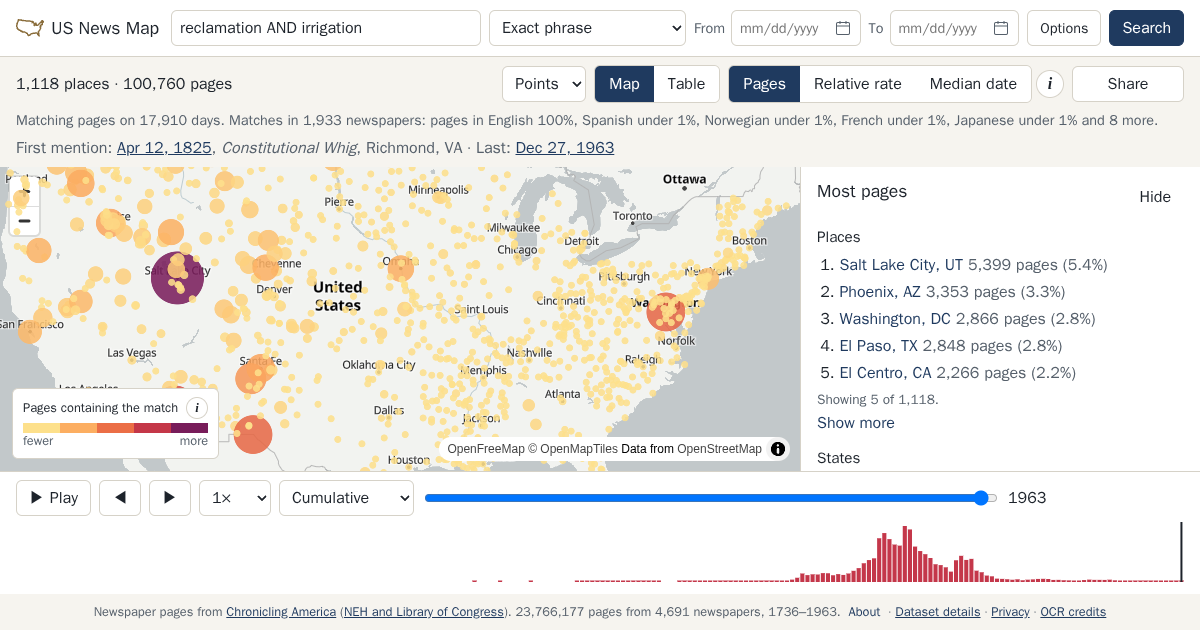Open the Privacy footer link
1200x630 pixels.
1010,612
